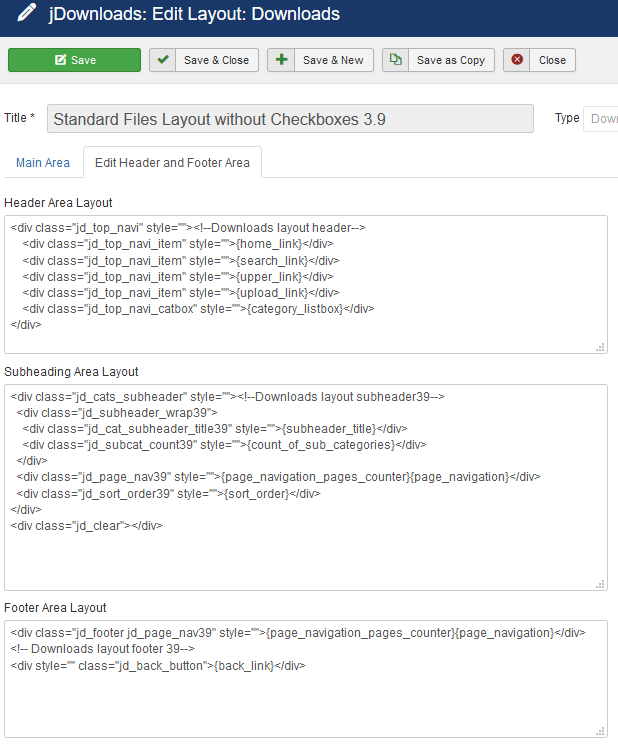The image size is (618, 749).
Task: Click the red X icon of Close
Action: 517,60
